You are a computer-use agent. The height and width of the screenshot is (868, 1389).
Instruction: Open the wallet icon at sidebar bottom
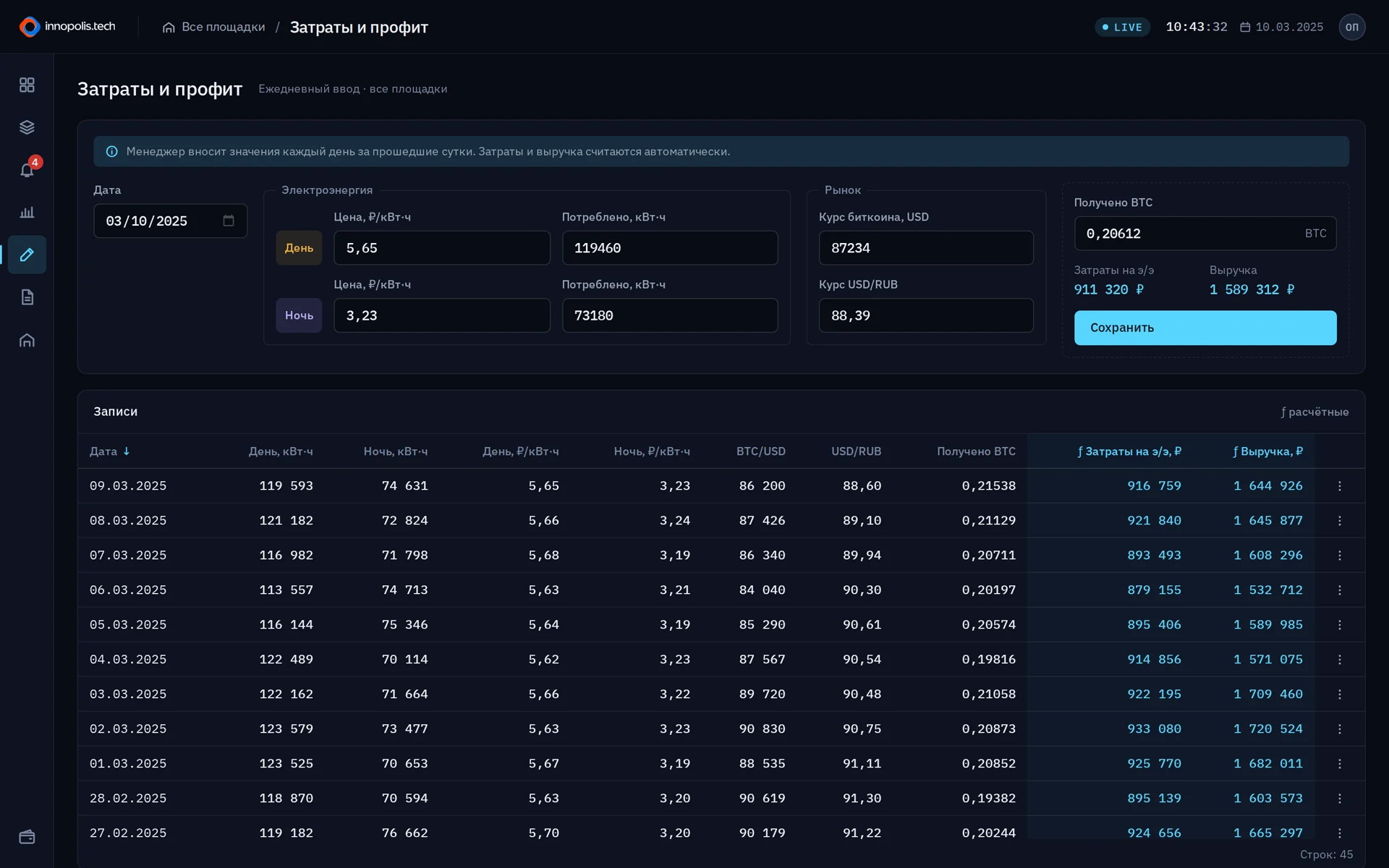pyautogui.click(x=27, y=837)
